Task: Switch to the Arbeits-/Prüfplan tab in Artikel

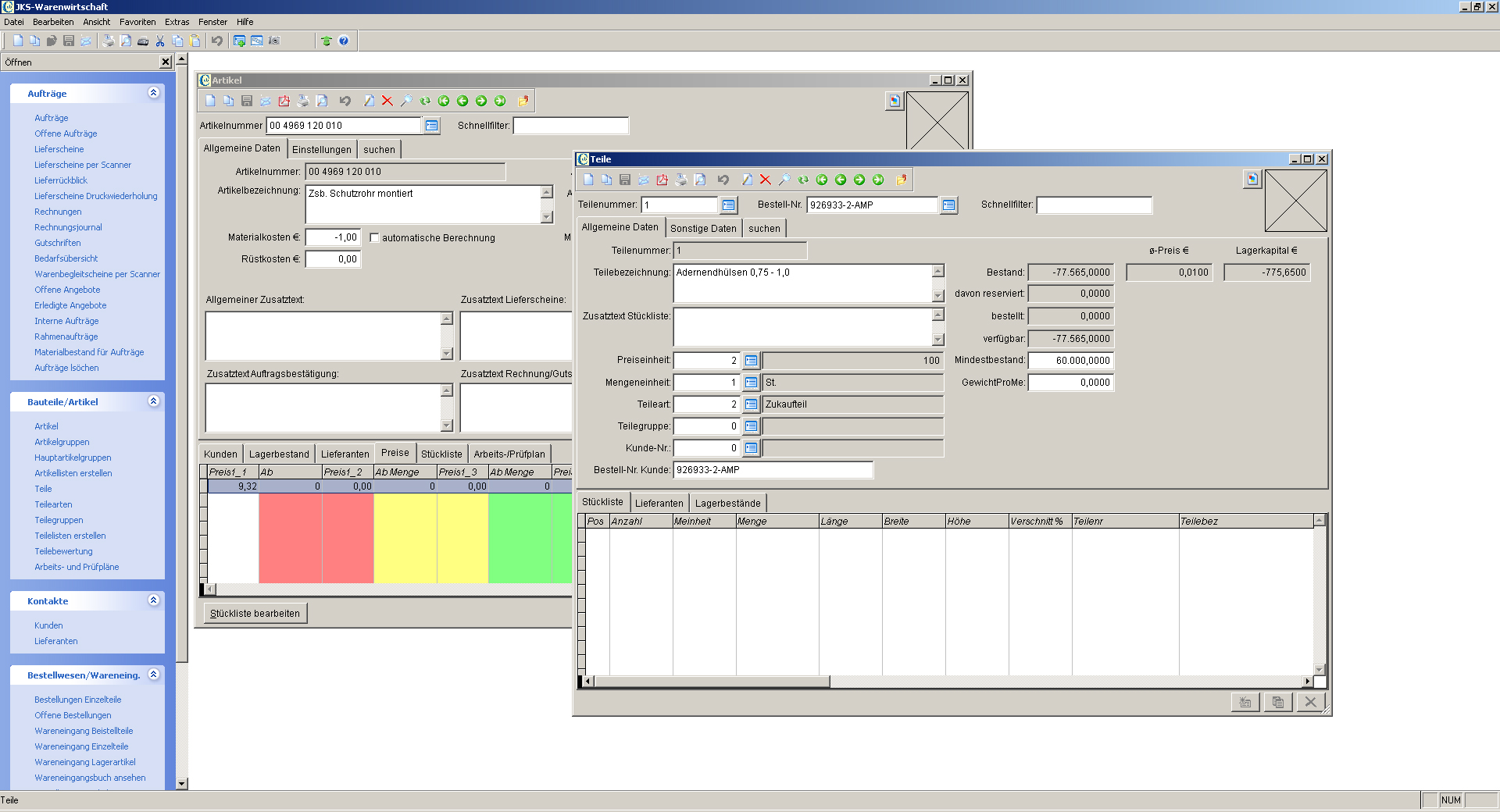Action: pos(509,454)
